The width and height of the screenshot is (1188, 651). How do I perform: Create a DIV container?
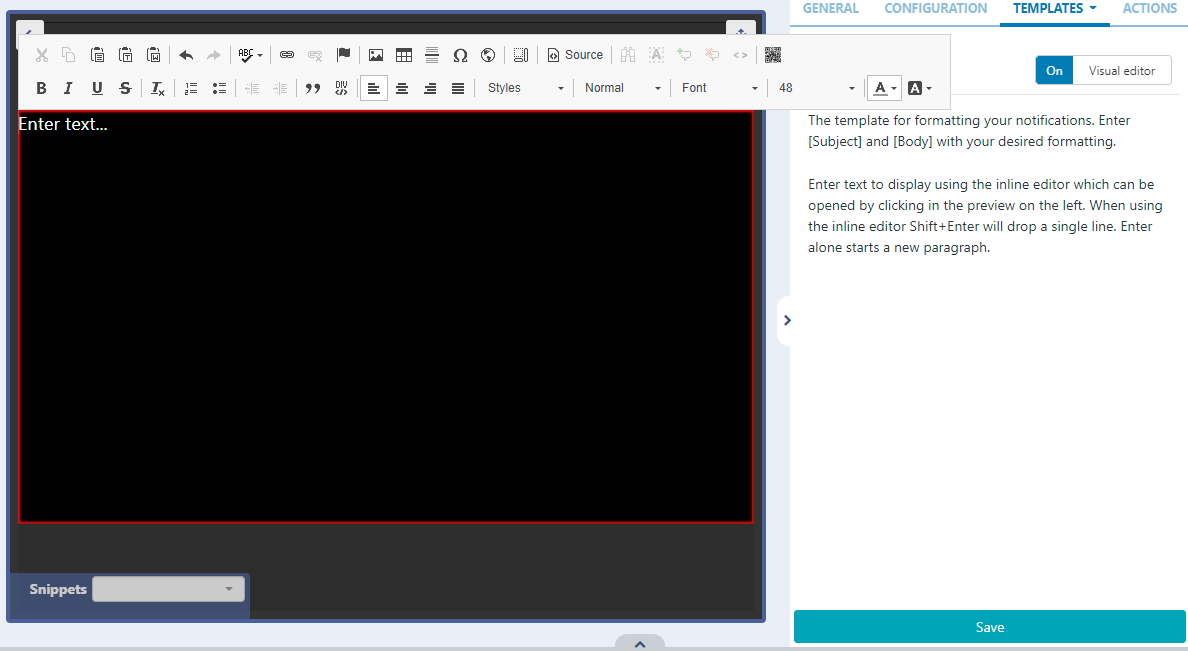pos(341,88)
